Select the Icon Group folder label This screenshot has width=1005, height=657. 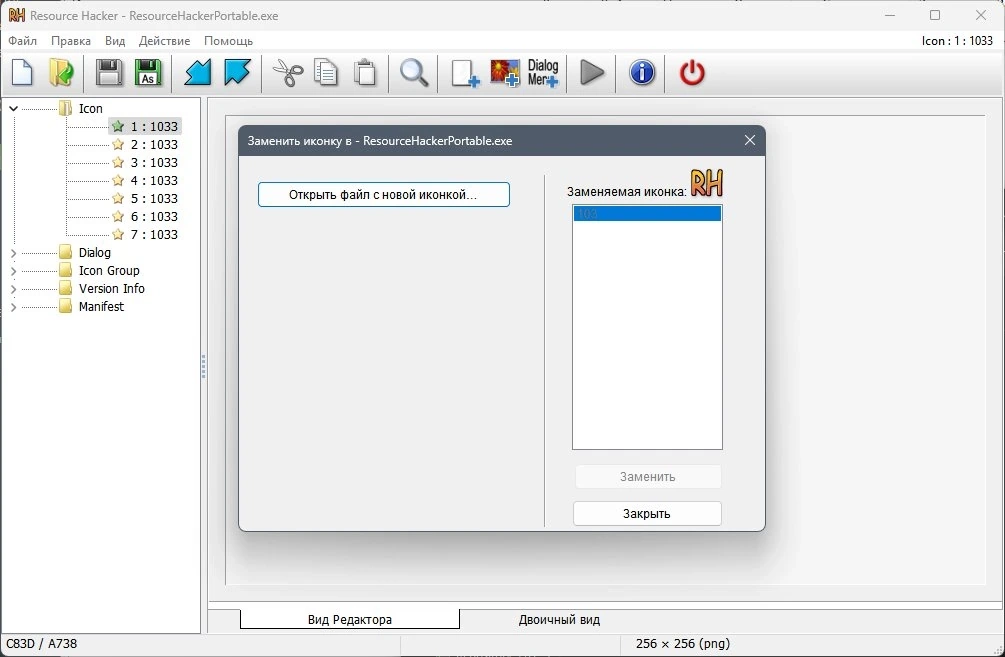pos(109,270)
